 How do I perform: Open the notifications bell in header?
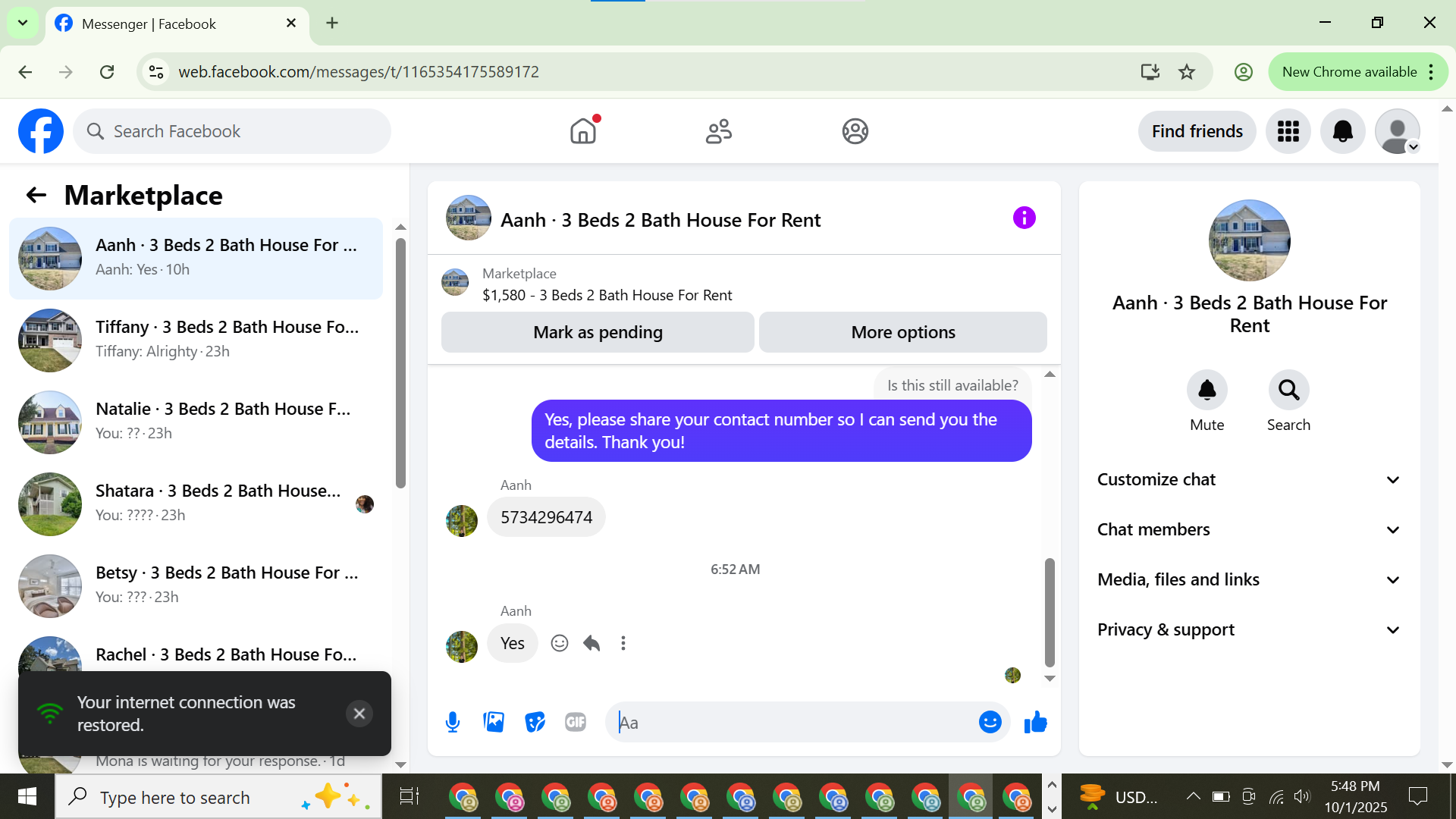coord(1343,131)
